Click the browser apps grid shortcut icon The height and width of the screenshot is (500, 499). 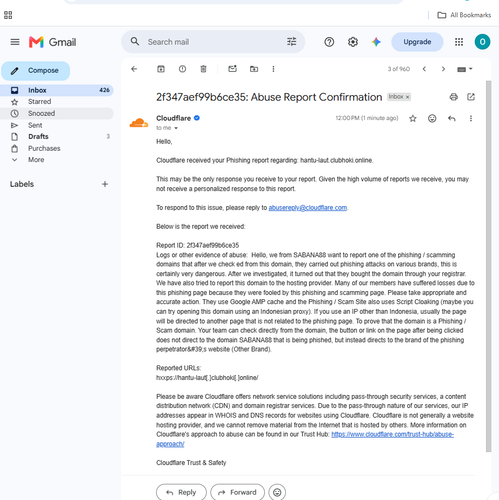(8, 15)
